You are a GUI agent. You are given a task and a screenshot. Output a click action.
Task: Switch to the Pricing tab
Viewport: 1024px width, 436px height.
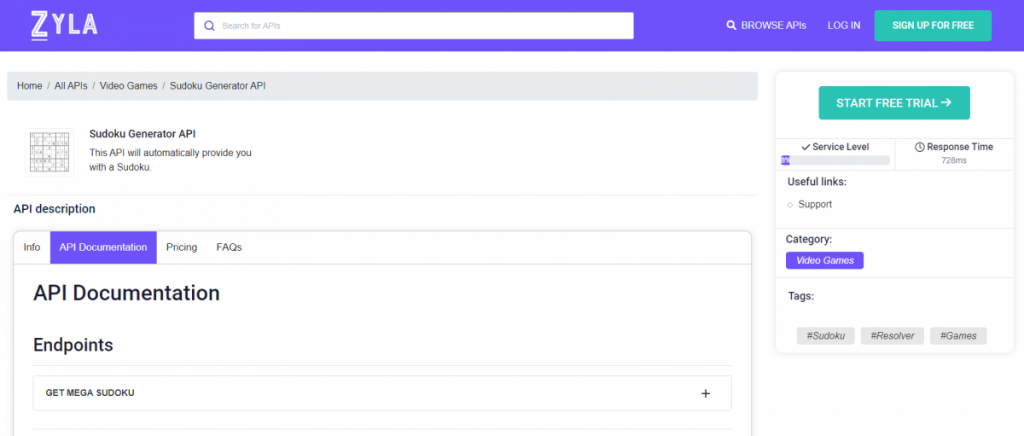click(182, 247)
